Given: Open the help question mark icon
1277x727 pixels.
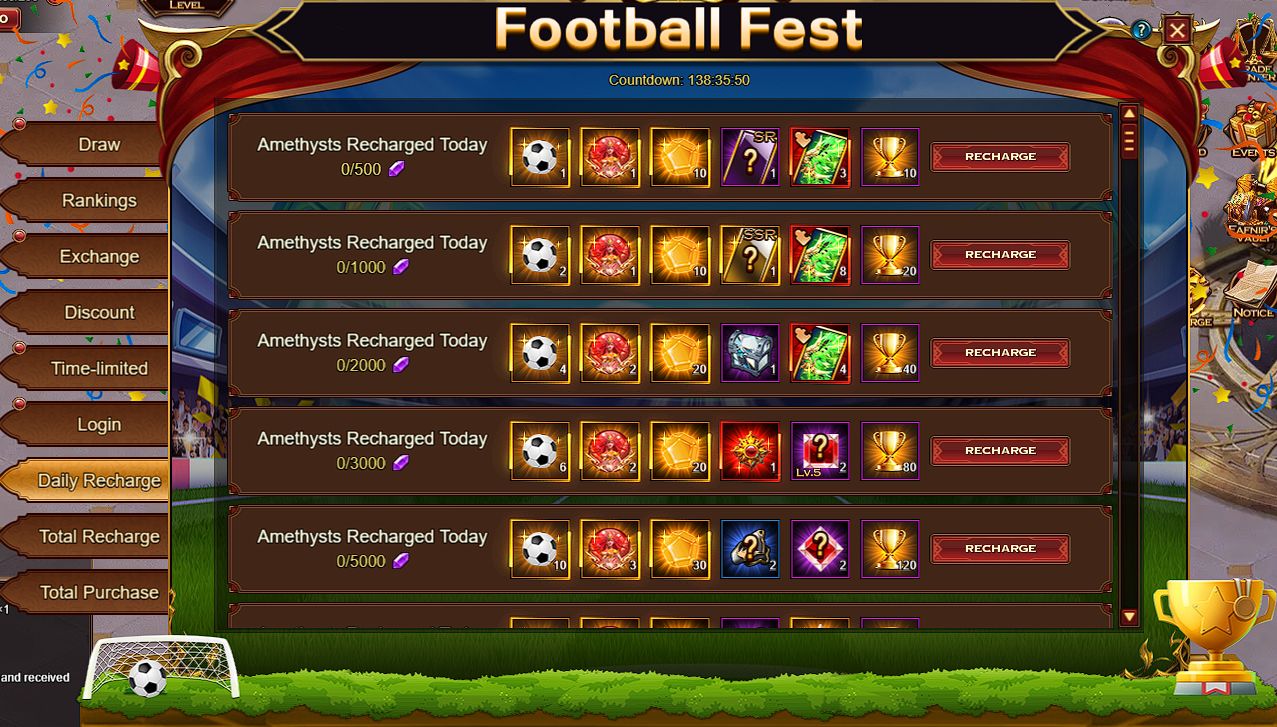Looking at the screenshot, I should pyautogui.click(x=1141, y=30).
